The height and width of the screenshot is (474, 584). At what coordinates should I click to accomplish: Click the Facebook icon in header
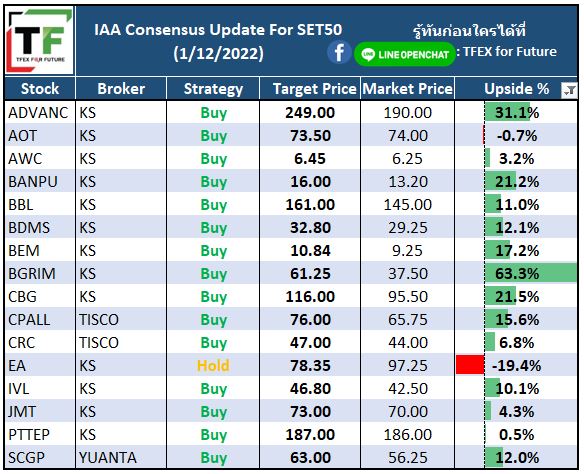coord(339,53)
